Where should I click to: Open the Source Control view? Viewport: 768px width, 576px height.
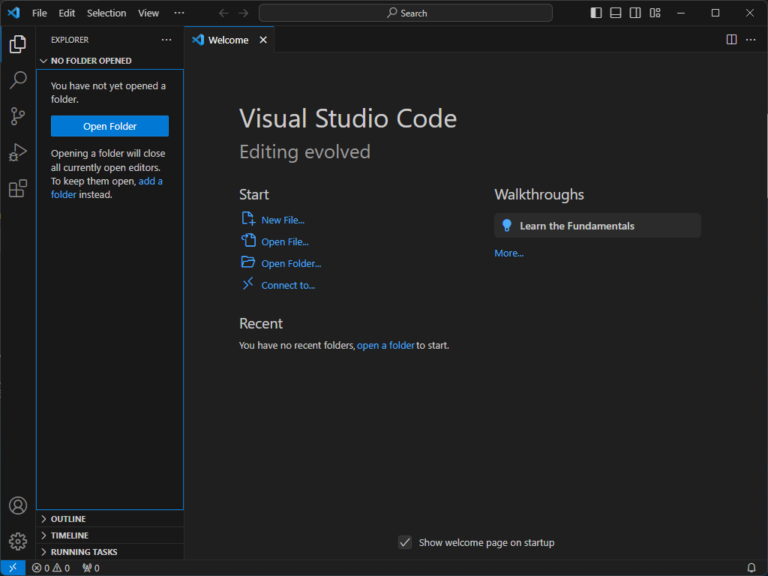[18, 116]
